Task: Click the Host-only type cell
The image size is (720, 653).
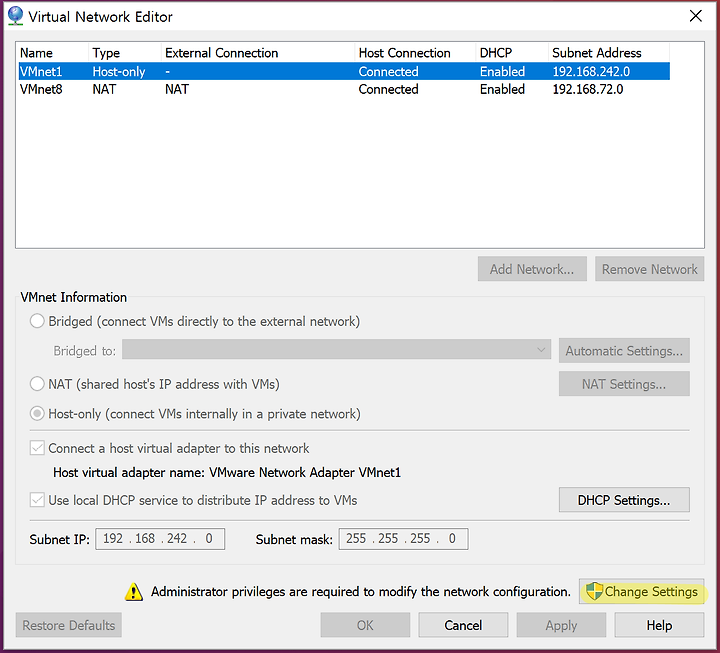Action: [119, 72]
